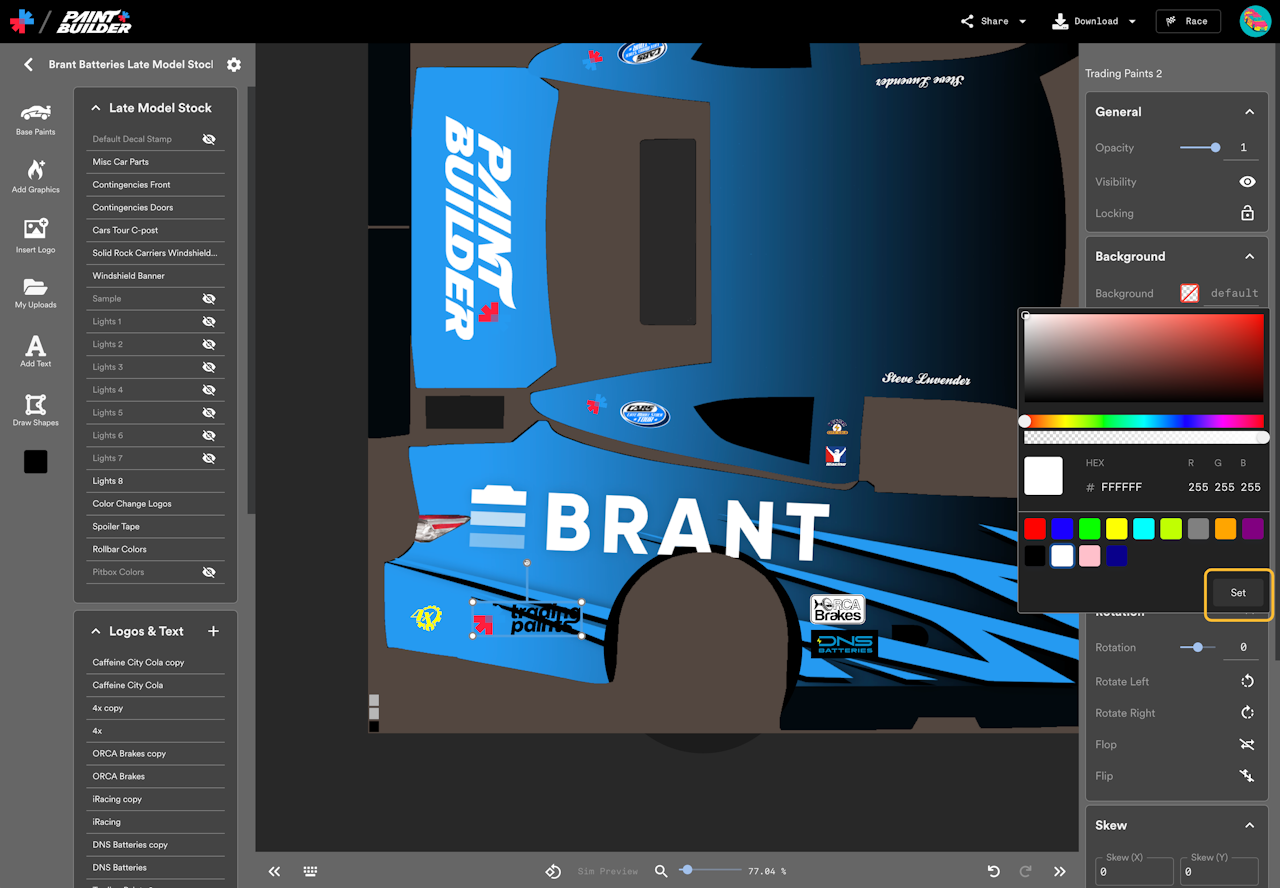
Task: Open the My Uploads folder
Action: (35, 292)
